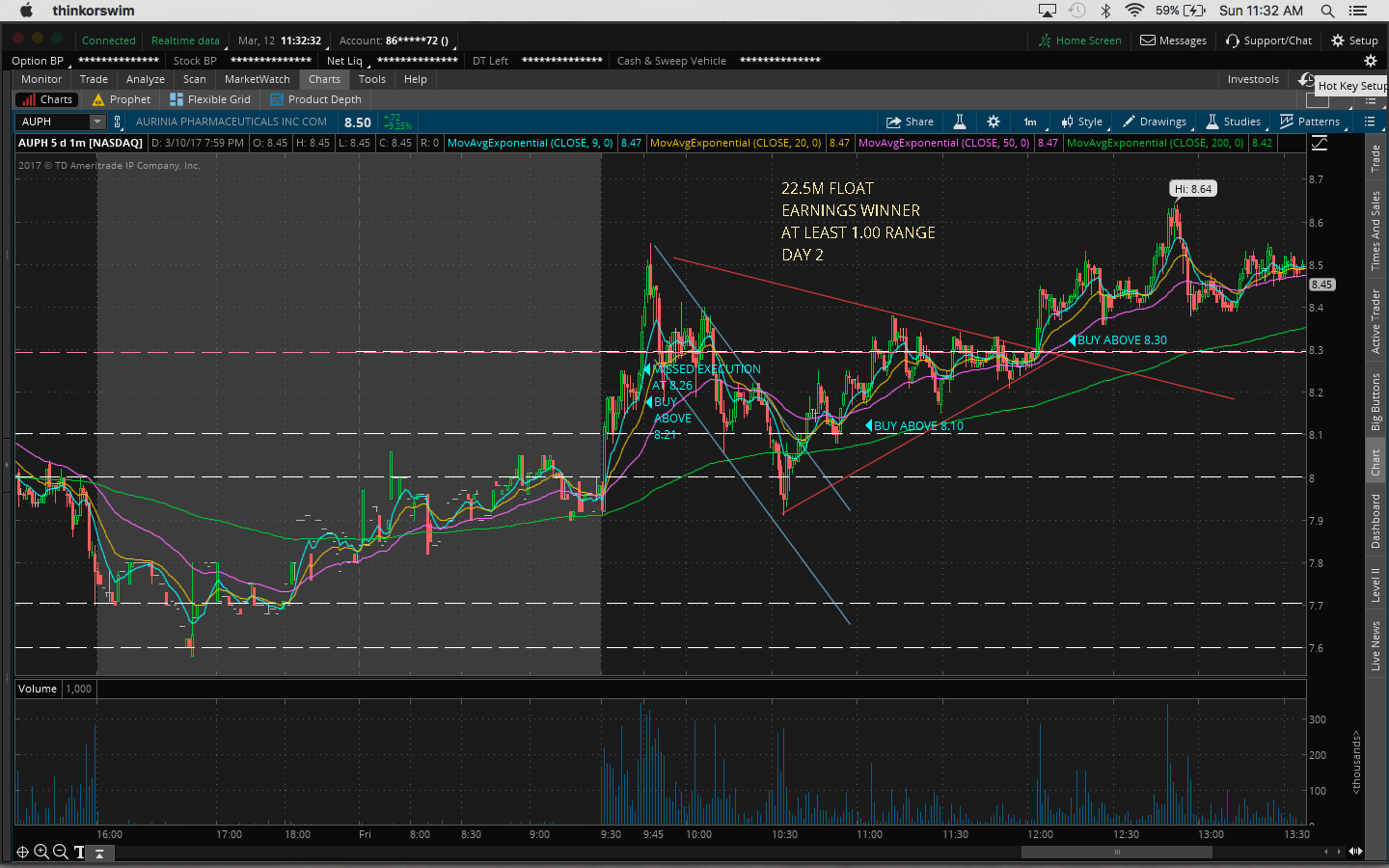Open the Setup gear menu
The height and width of the screenshot is (868, 1389).
pyautogui.click(x=1354, y=41)
